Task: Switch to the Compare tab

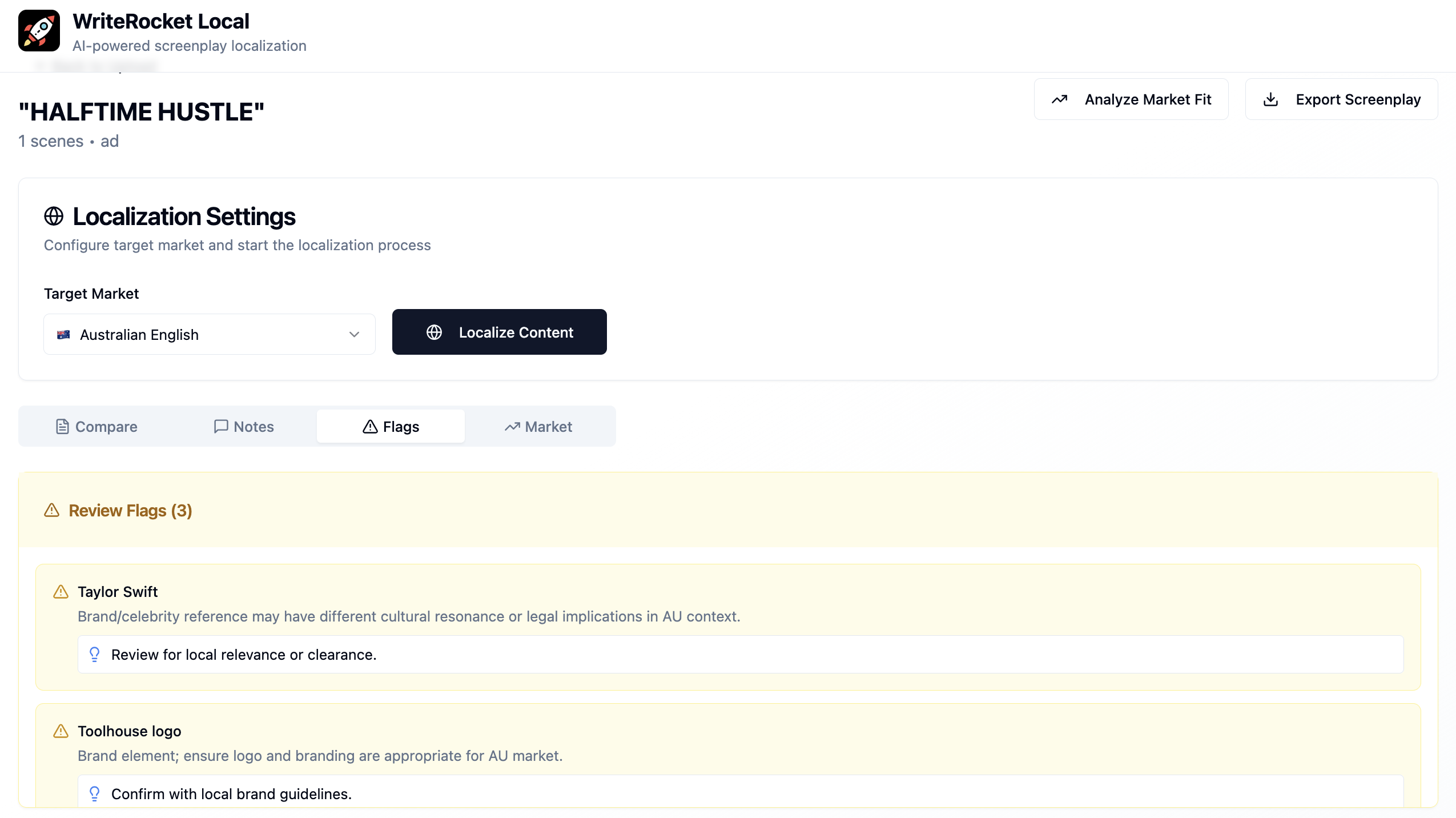Action: (x=96, y=427)
